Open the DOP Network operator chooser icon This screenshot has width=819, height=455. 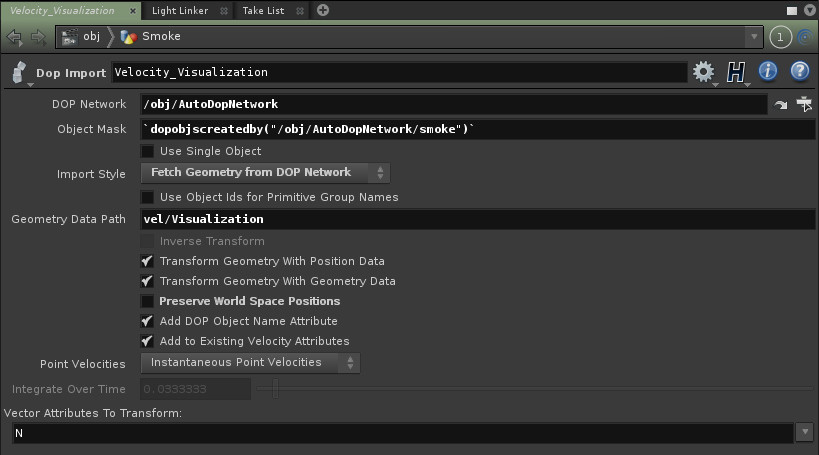[804, 104]
